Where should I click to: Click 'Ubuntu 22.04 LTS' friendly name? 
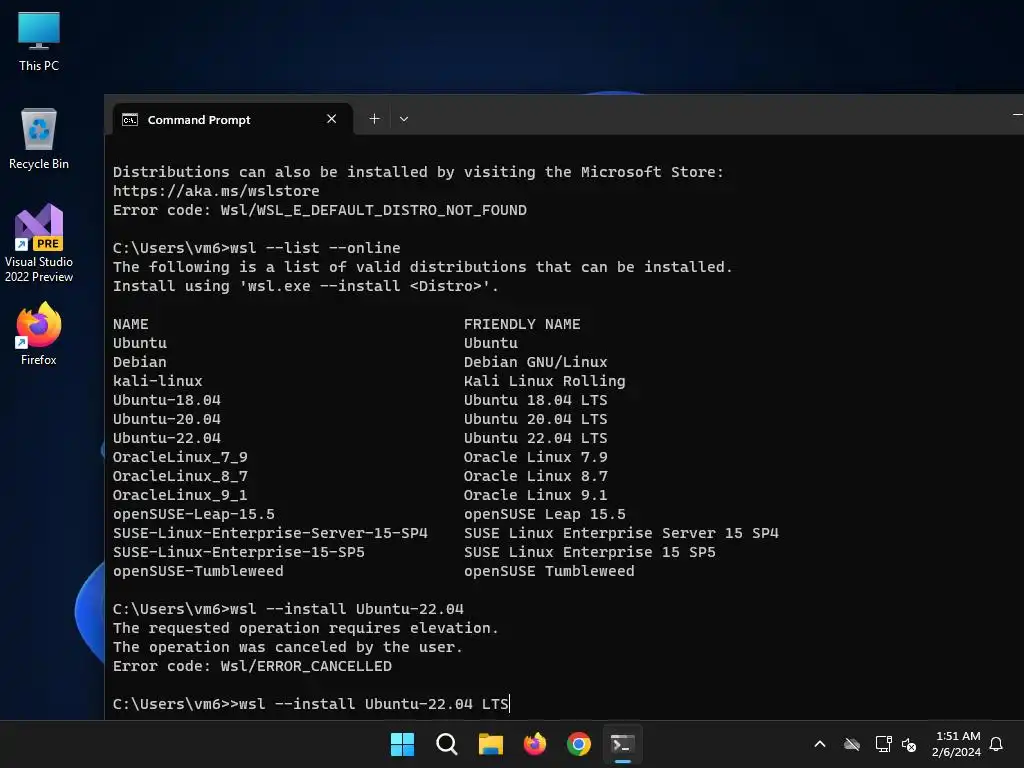536,438
